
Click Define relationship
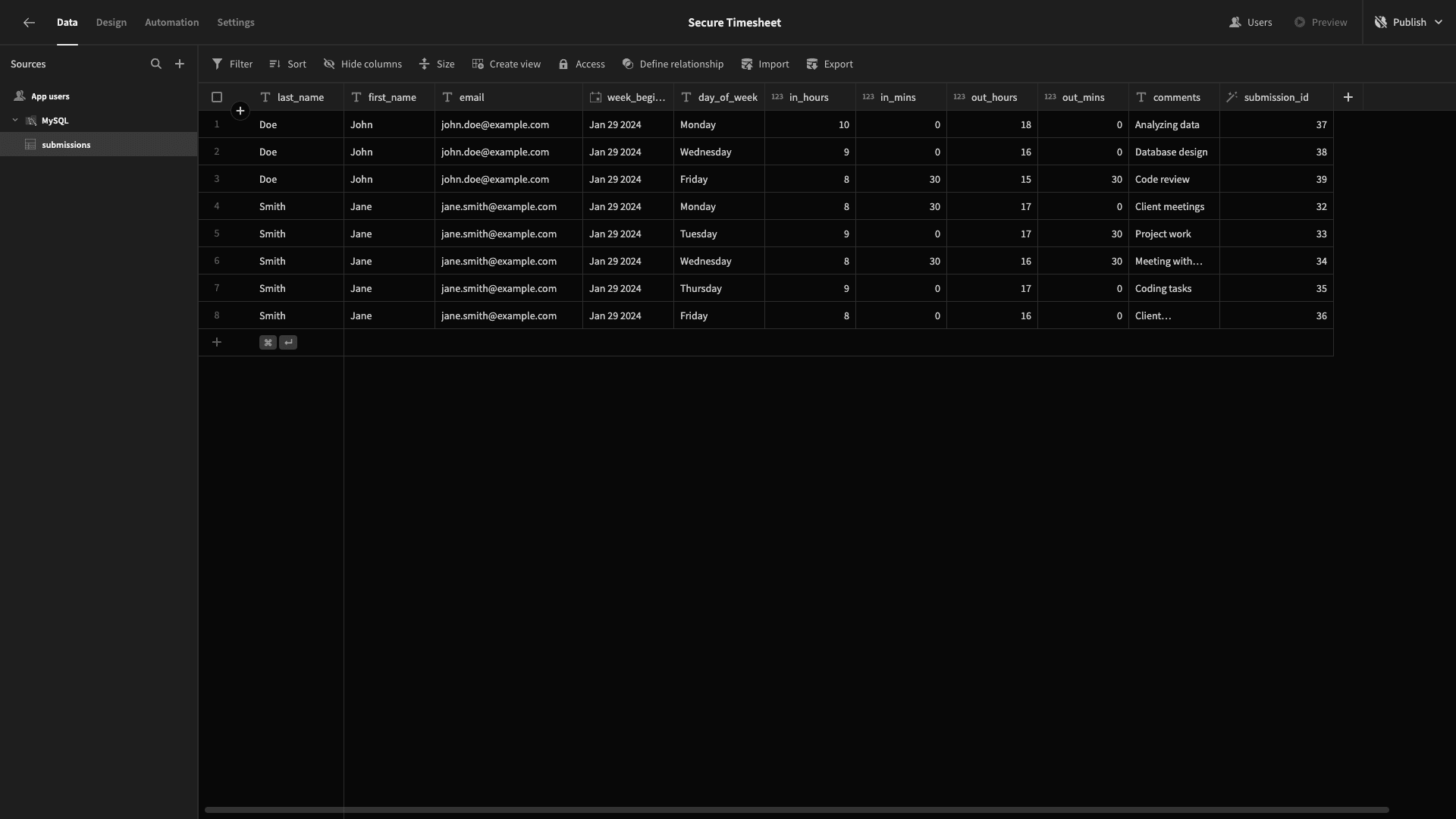click(x=673, y=64)
